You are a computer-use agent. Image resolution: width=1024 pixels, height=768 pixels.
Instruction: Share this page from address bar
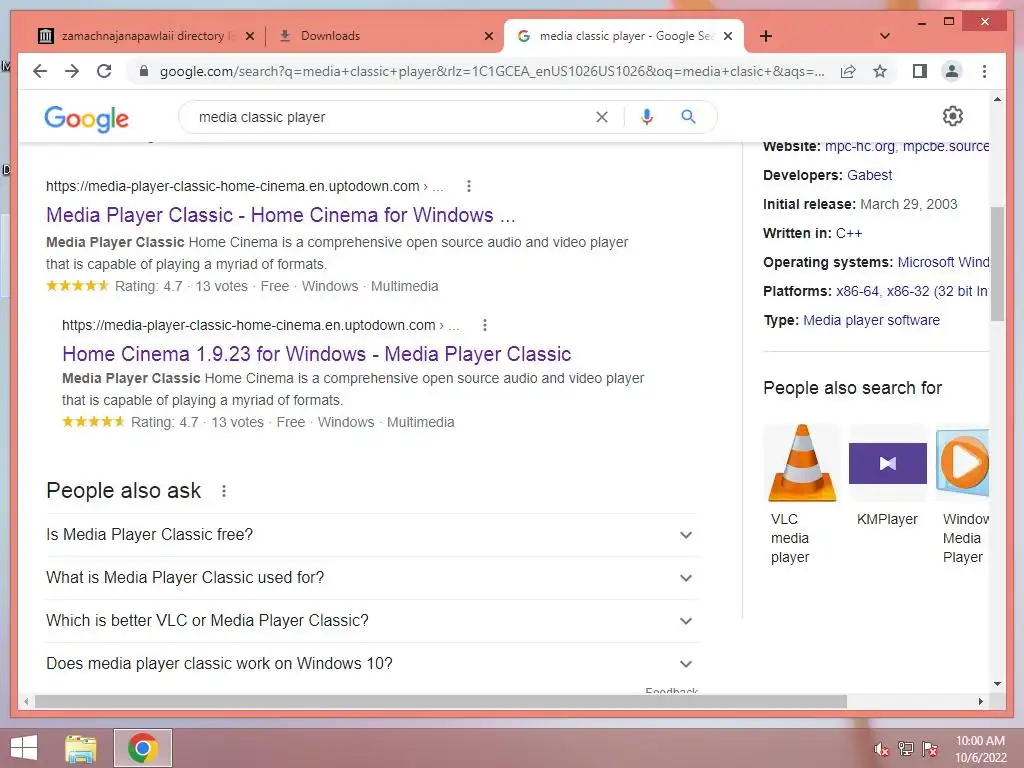848,71
